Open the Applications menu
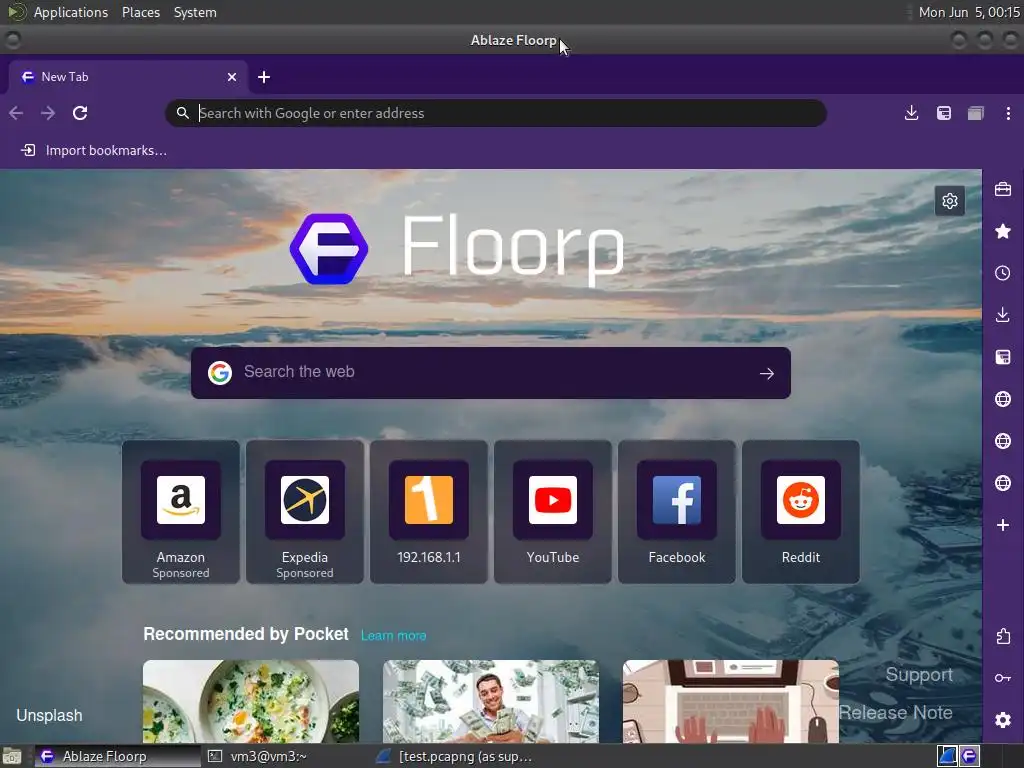Screen dimensions: 1024x768 click(71, 12)
